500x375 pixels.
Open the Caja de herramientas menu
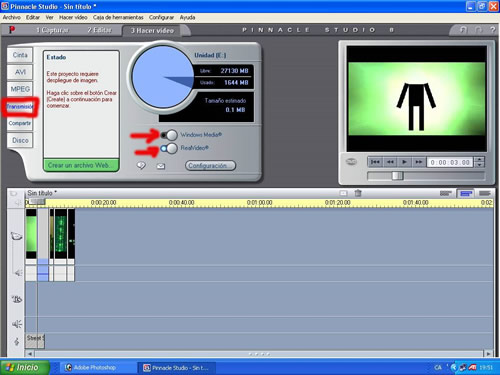tap(118, 17)
